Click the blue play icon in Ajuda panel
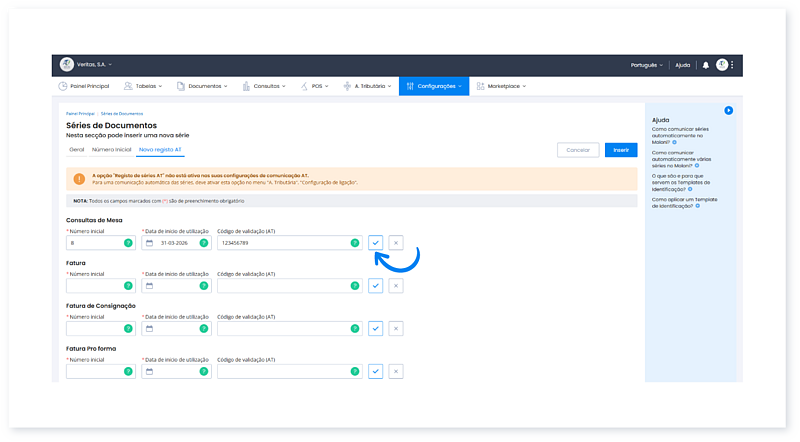Screen dimensions: 800x442 pos(729,110)
